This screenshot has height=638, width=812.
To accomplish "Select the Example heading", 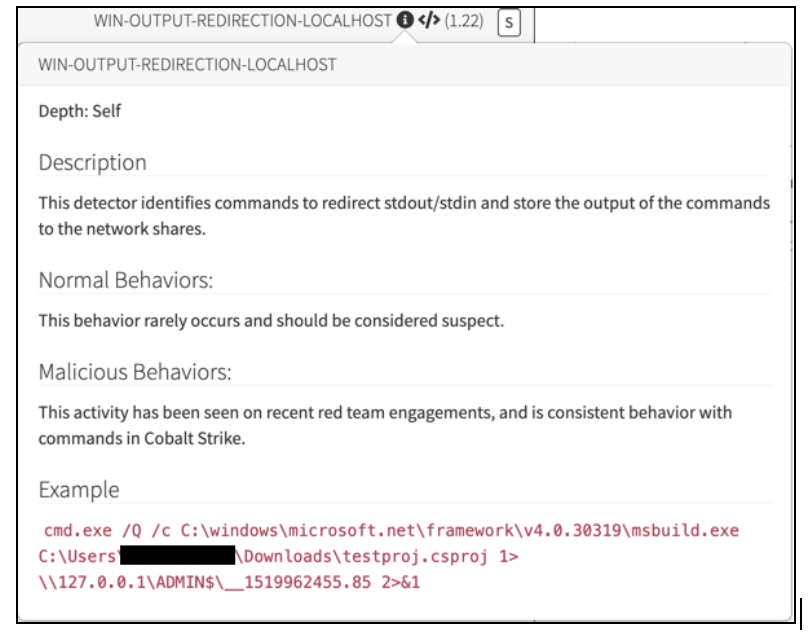I will 78,490.
